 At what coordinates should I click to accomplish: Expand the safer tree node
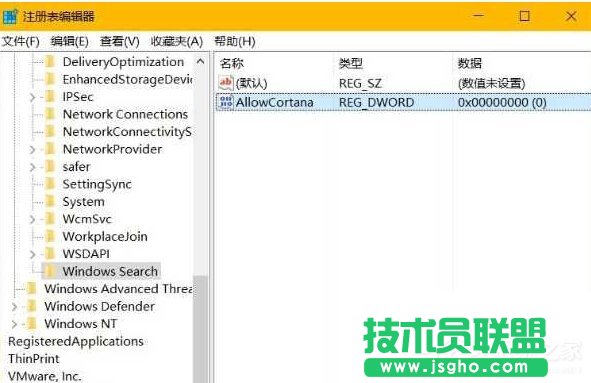point(33,167)
